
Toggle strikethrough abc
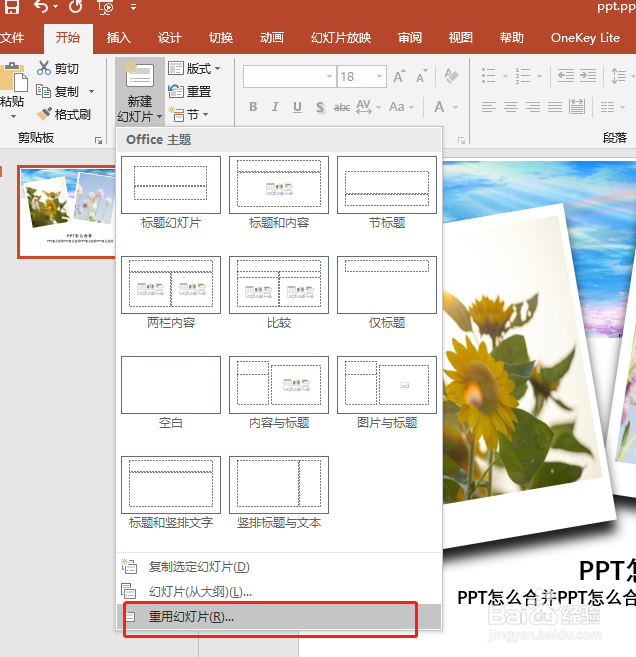tap(342, 107)
